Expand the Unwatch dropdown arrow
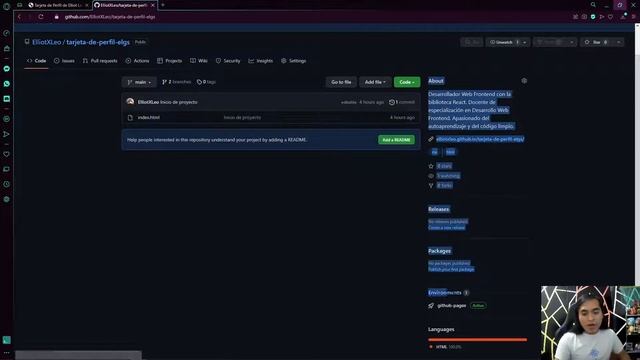Screen dimensions: 640x360 [x=525, y=42]
